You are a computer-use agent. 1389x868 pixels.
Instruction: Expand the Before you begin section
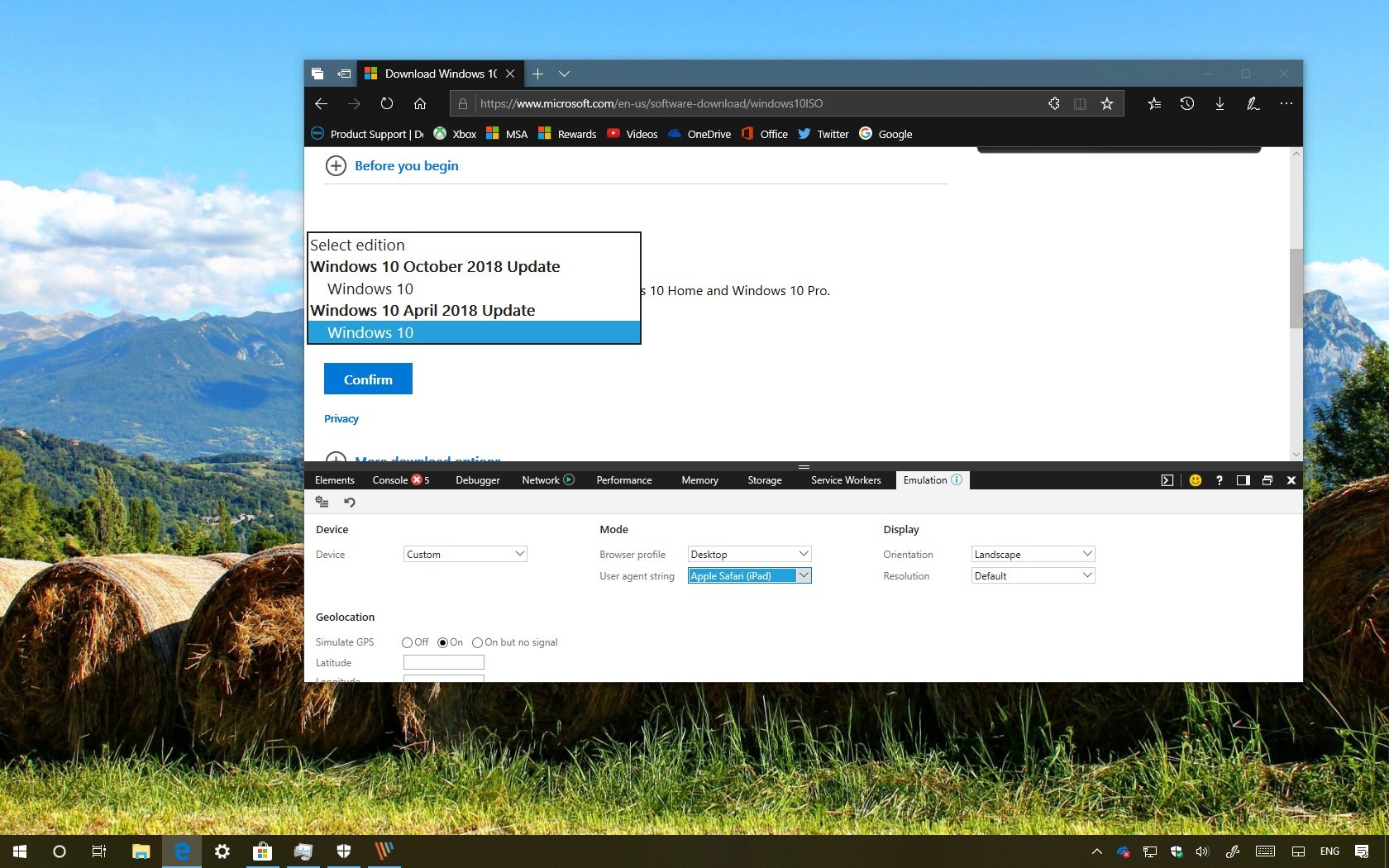click(x=392, y=165)
